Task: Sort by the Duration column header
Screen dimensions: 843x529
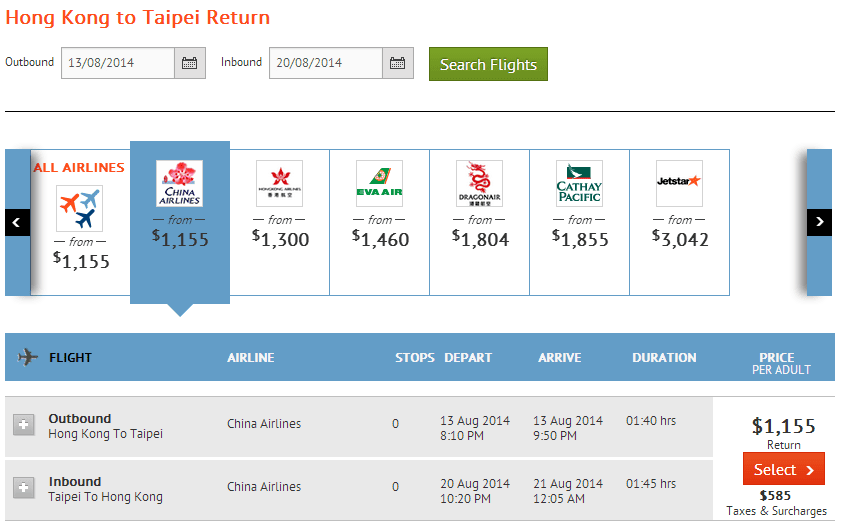Action: (664, 357)
